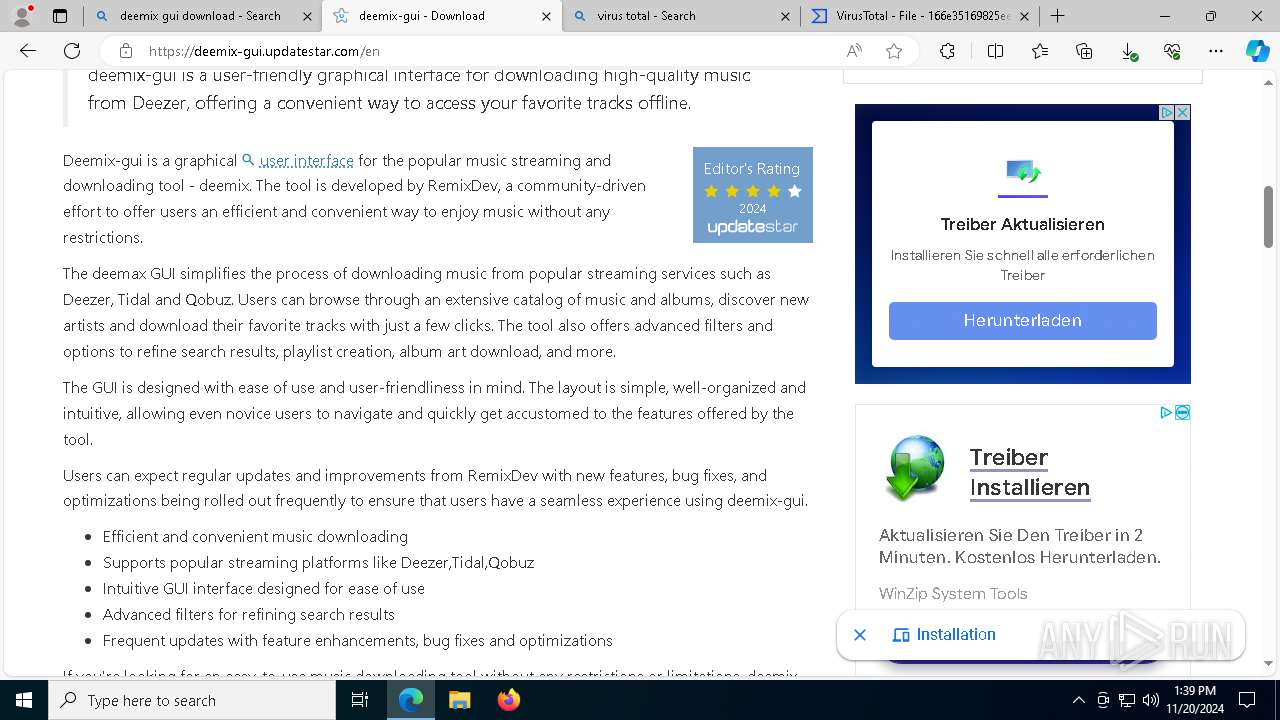Open the browser profile icon
The image size is (1280, 720).
coord(22,16)
